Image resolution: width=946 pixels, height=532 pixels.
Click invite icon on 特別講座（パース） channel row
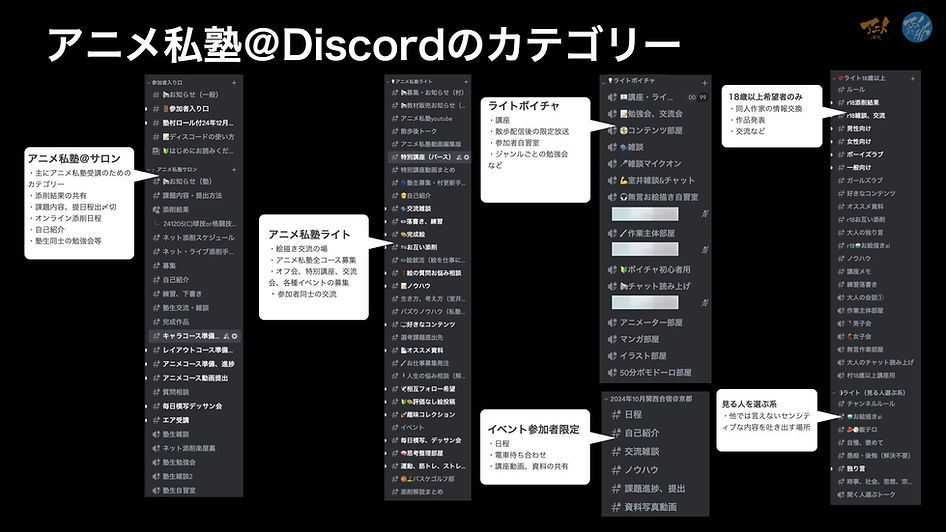pyautogui.click(x=459, y=157)
